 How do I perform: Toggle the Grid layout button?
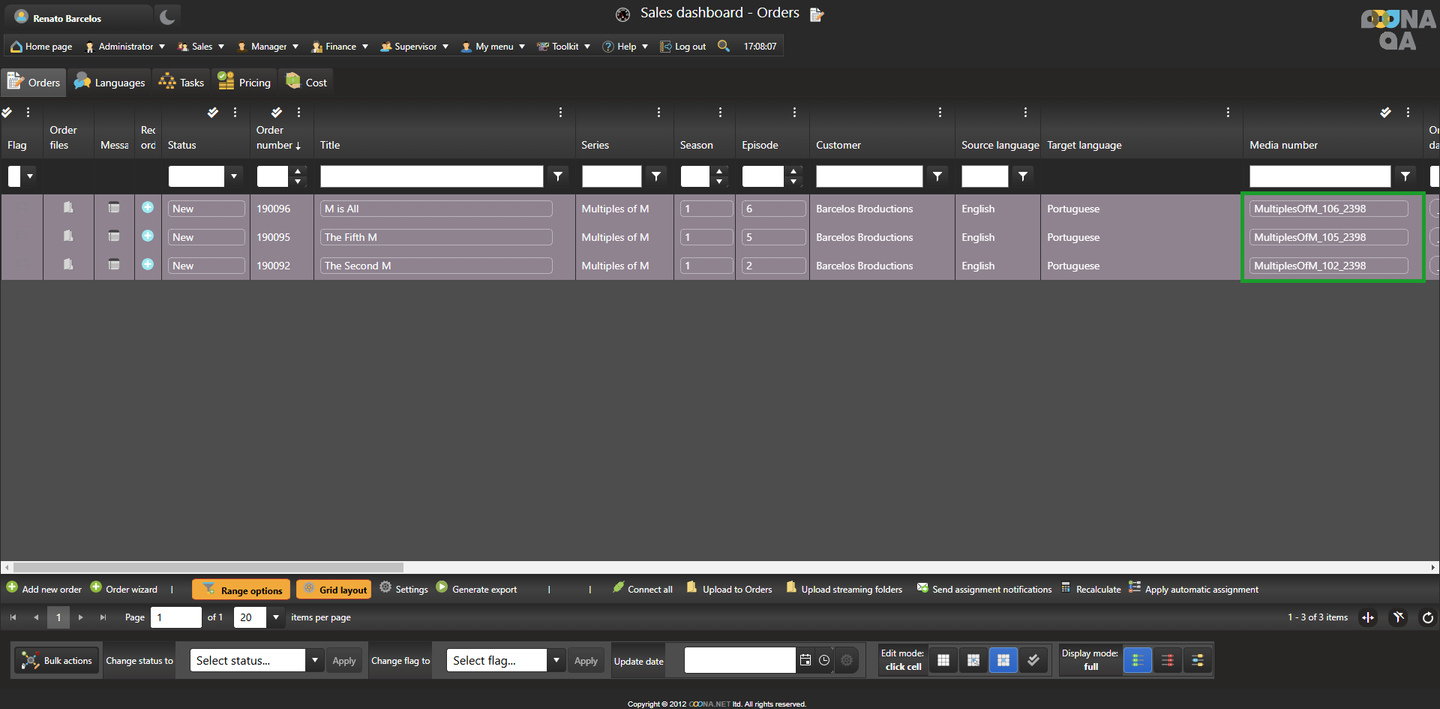click(333, 590)
